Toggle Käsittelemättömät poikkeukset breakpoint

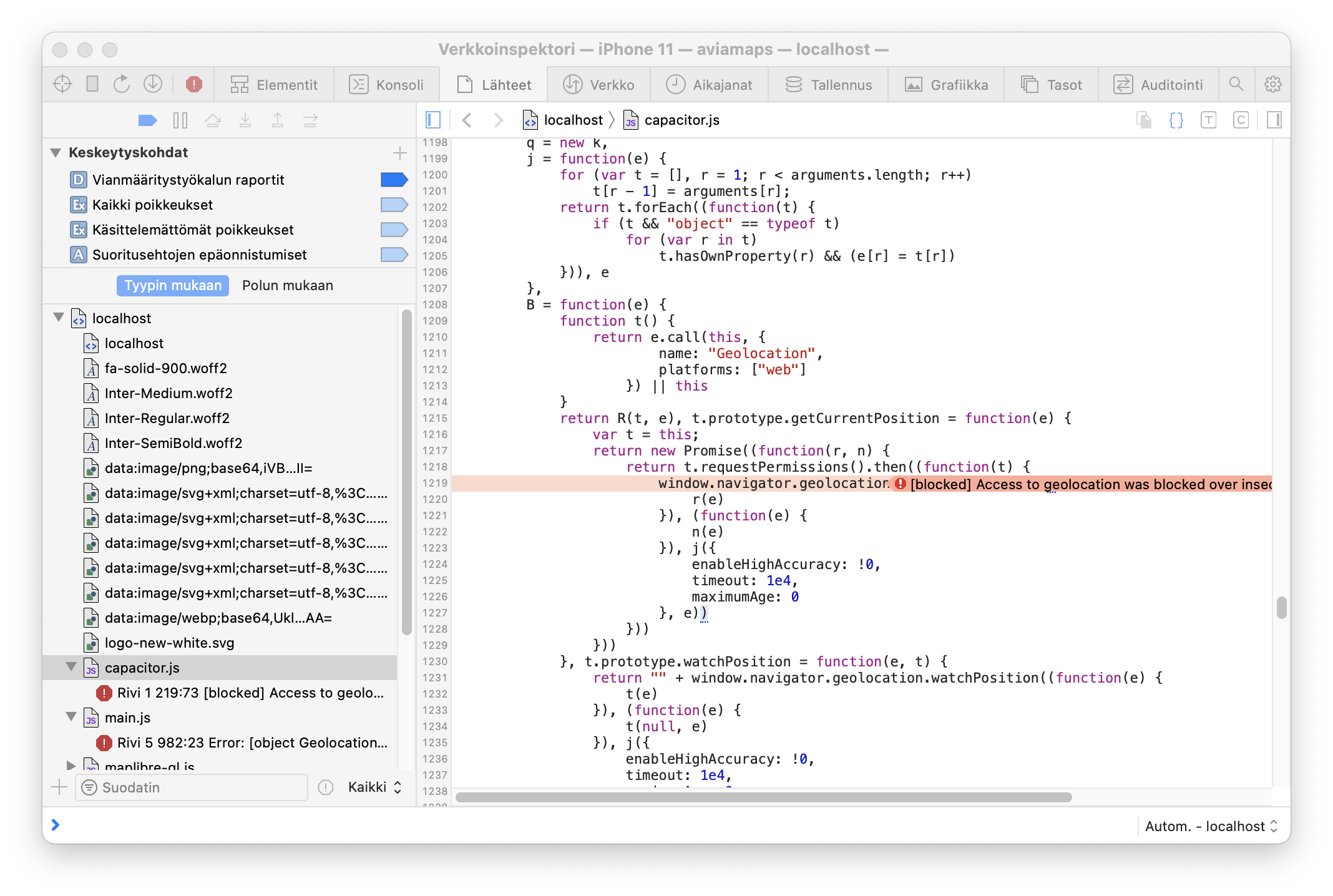coord(394,230)
